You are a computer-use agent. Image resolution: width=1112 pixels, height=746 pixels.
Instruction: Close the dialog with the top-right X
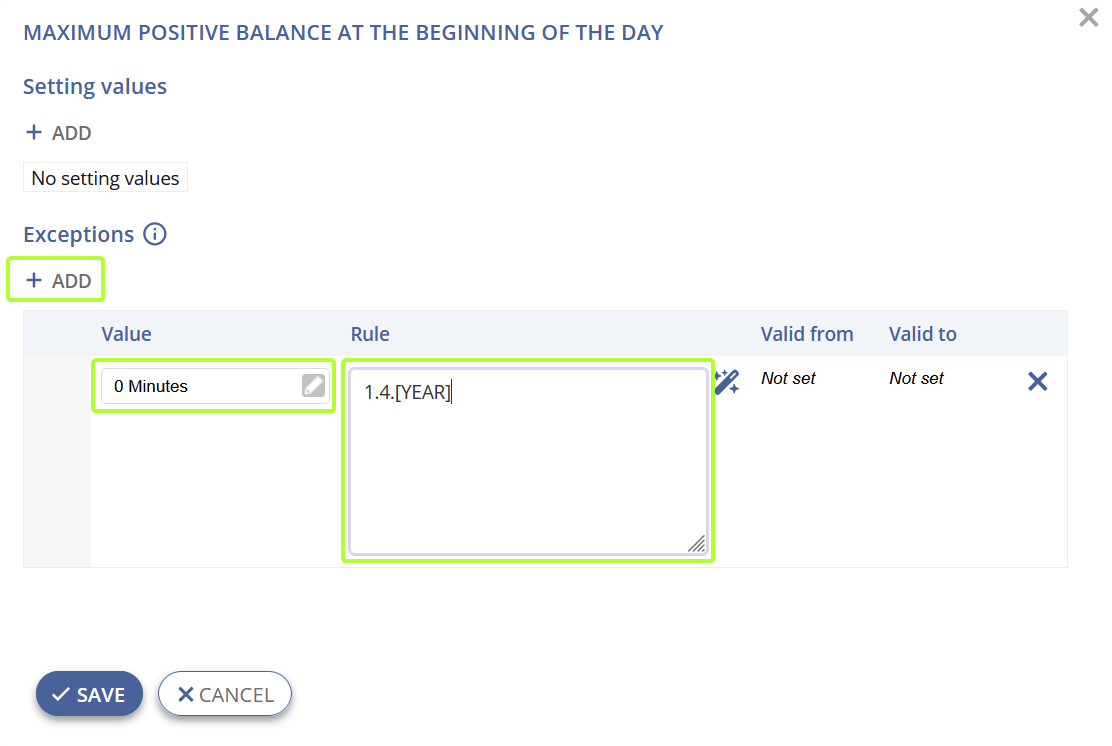coord(1088,17)
